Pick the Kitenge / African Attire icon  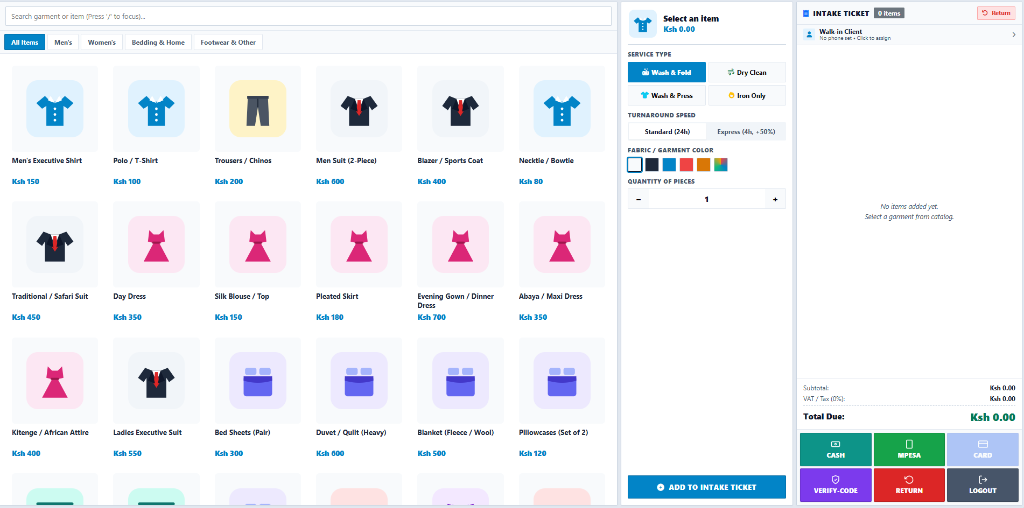tap(55, 381)
